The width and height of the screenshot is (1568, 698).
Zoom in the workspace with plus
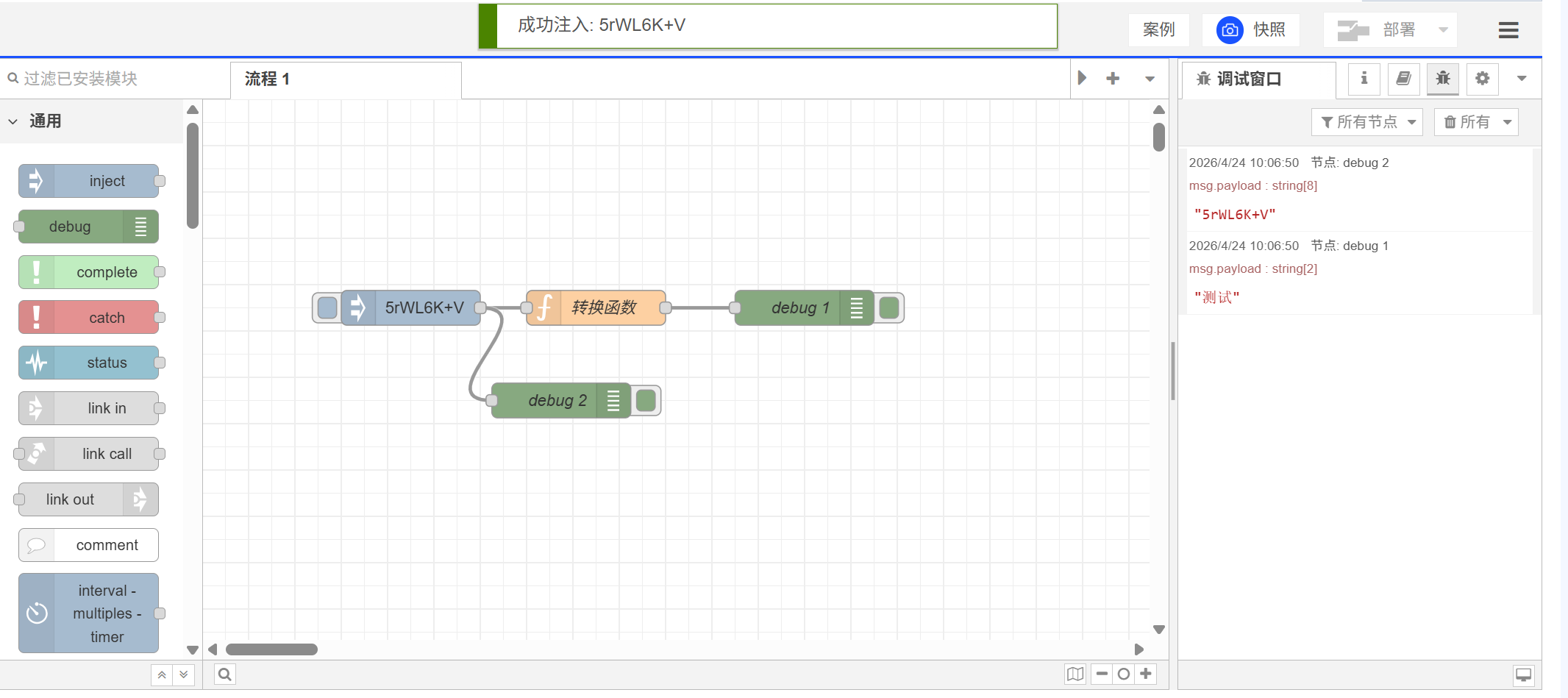(x=1146, y=674)
